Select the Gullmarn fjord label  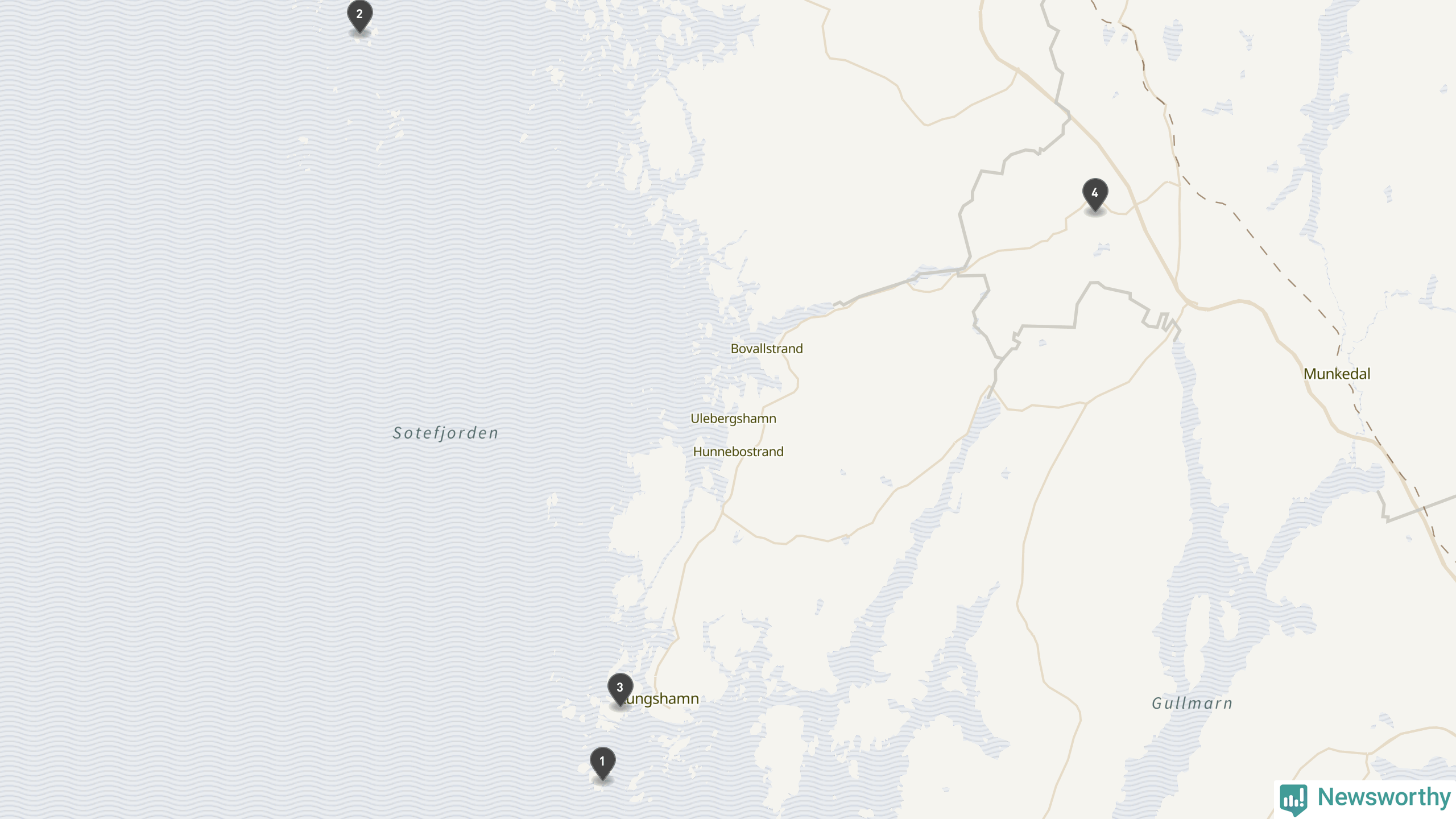coord(1192,704)
